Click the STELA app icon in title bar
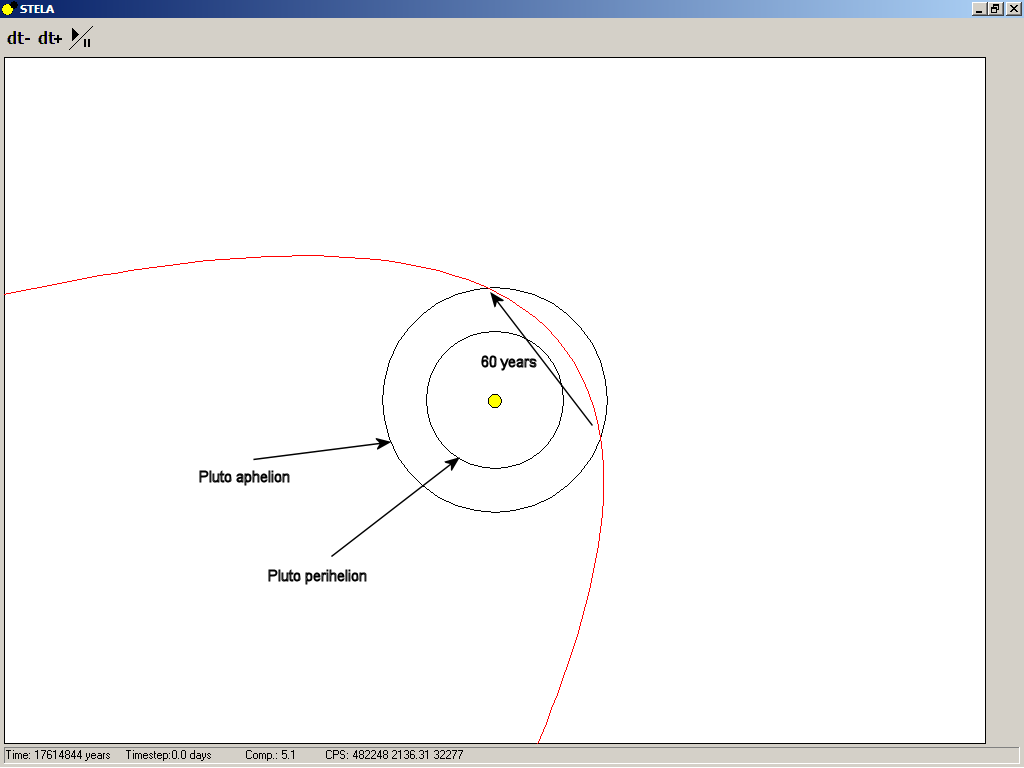 pyautogui.click(x=8, y=8)
